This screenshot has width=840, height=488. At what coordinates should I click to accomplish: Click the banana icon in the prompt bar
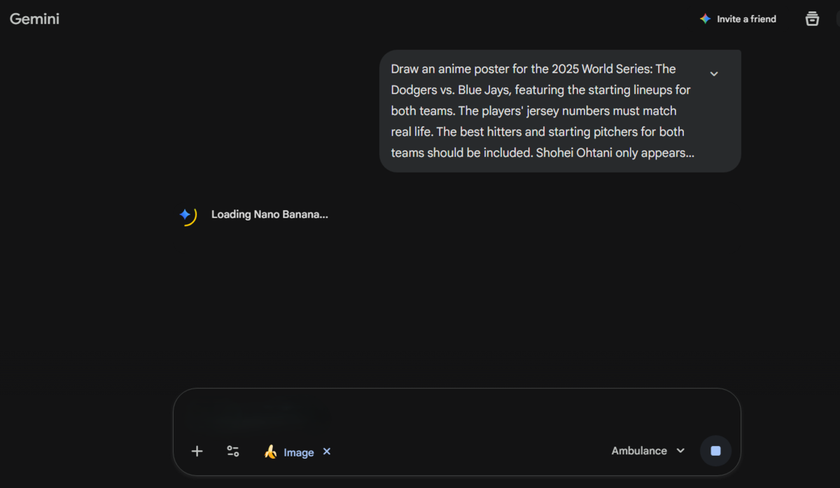pyautogui.click(x=270, y=452)
